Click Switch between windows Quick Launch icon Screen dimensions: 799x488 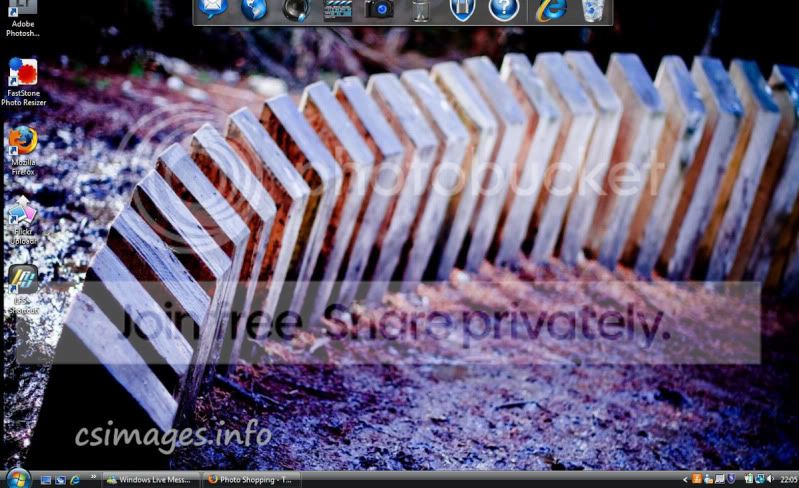pos(61,479)
